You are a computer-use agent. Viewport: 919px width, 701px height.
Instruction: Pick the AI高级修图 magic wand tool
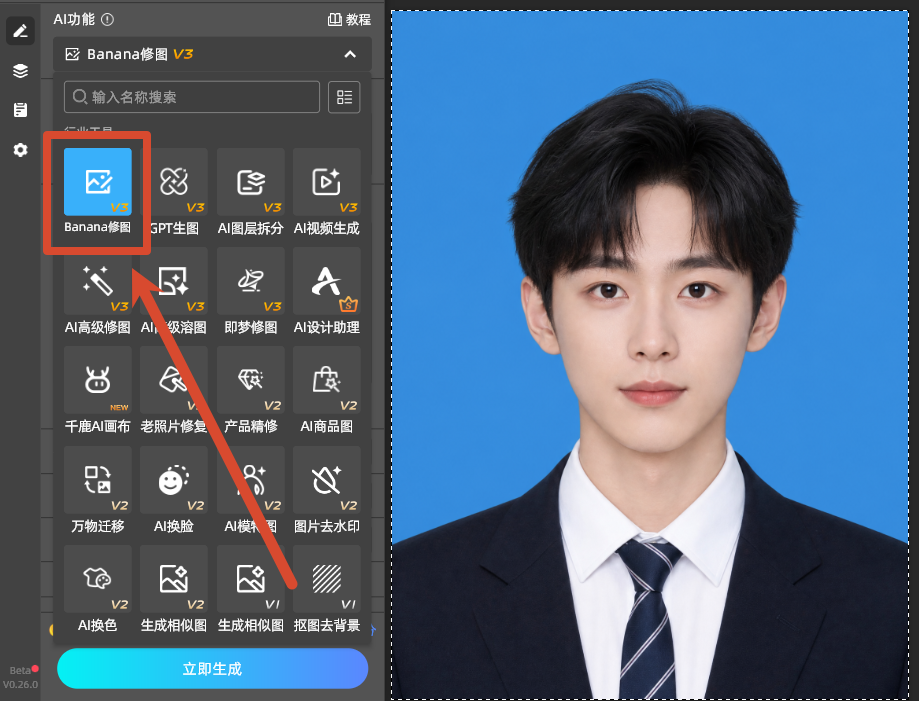[x=98, y=281]
